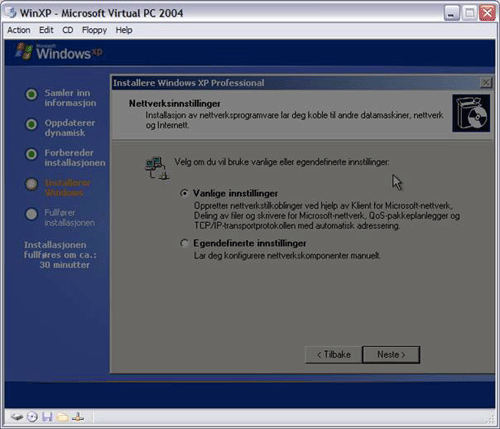The width and height of the screenshot is (500, 429).
Task: Click the floppy disk status icon
Action: pyautogui.click(x=47, y=417)
